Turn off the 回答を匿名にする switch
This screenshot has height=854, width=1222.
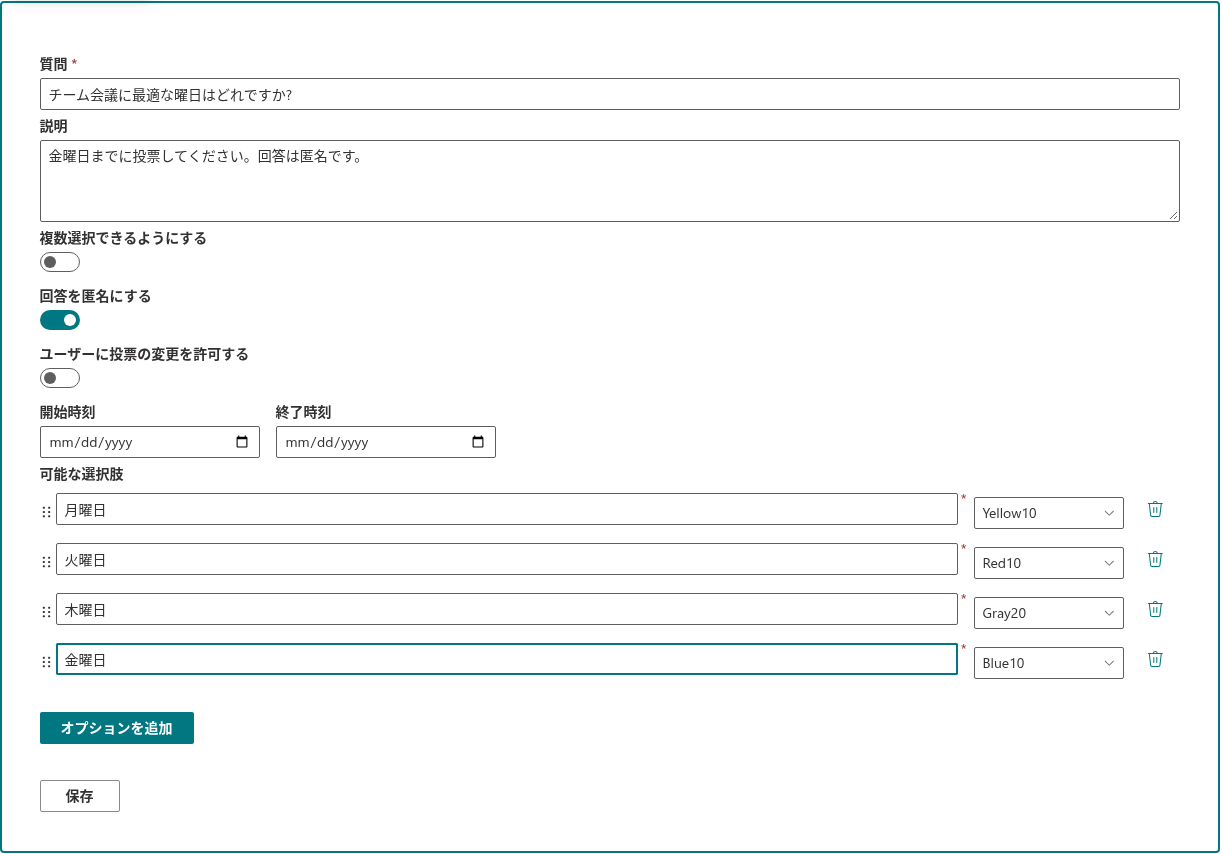tap(60, 320)
